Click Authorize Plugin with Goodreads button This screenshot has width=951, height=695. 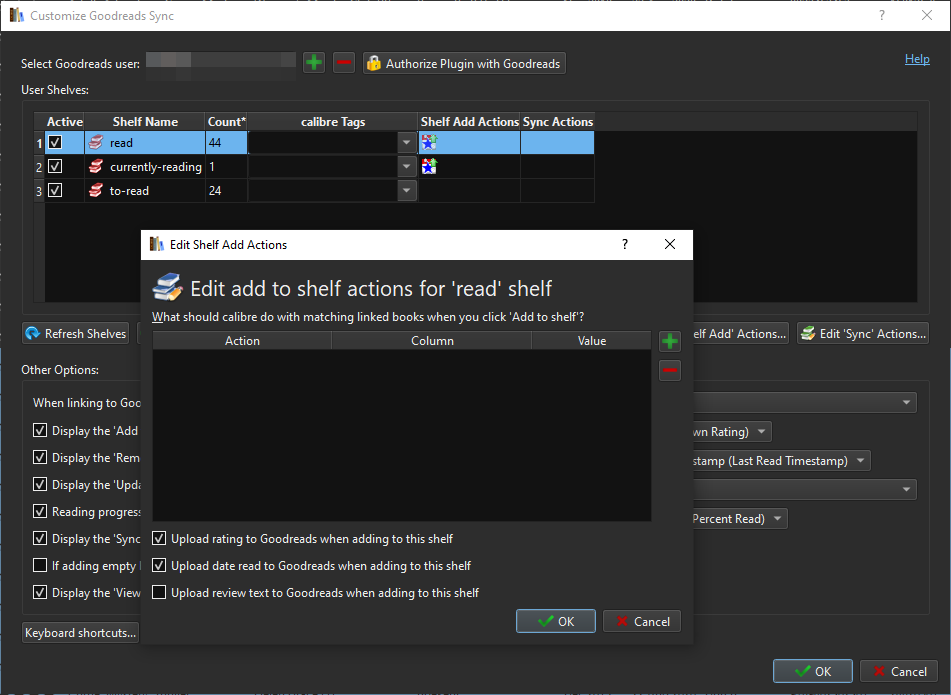pyautogui.click(x=465, y=63)
